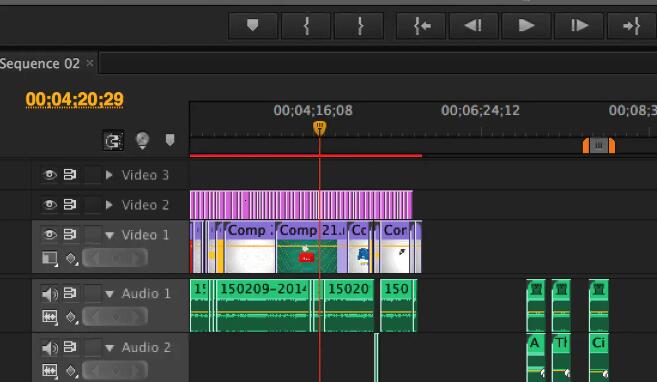657x382 pixels.
Task: Select the Audio 1 track header label
Action: (146, 294)
